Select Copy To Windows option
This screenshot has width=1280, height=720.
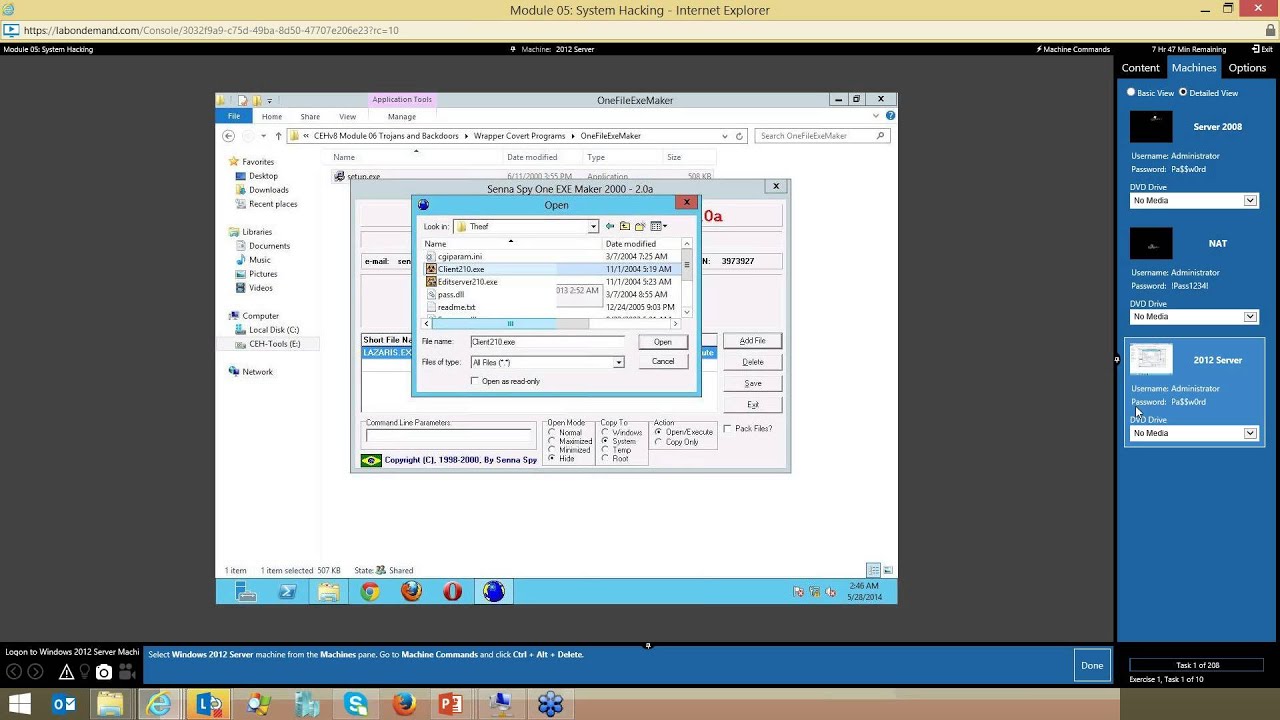coord(605,433)
